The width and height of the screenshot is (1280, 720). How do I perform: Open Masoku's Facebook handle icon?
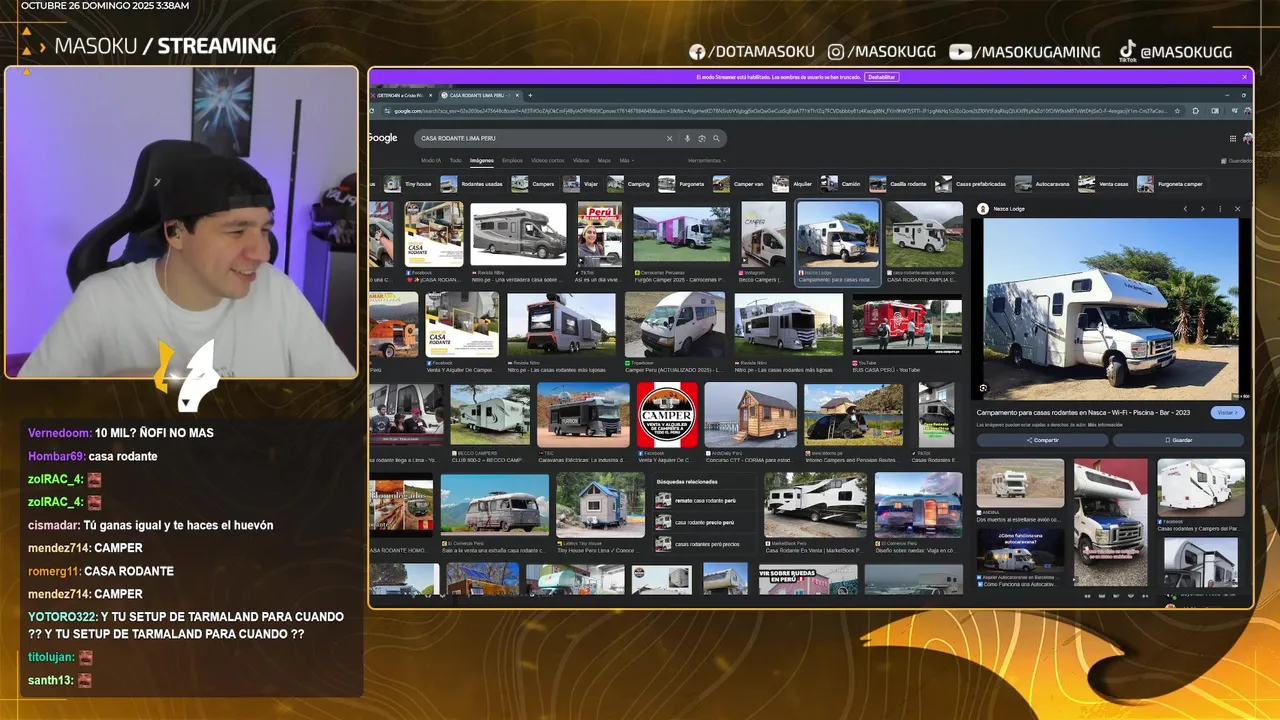pyautogui.click(x=698, y=52)
